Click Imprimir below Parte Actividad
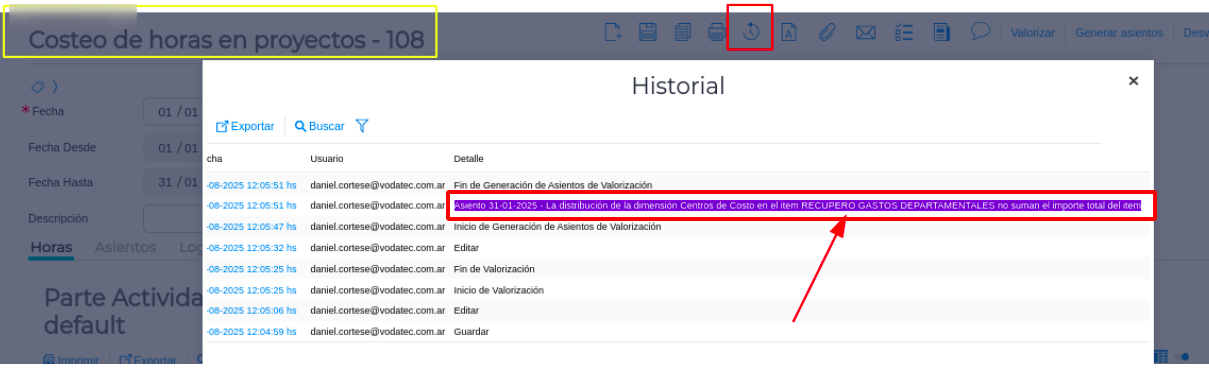The image size is (1209, 377). click(x=71, y=360)
